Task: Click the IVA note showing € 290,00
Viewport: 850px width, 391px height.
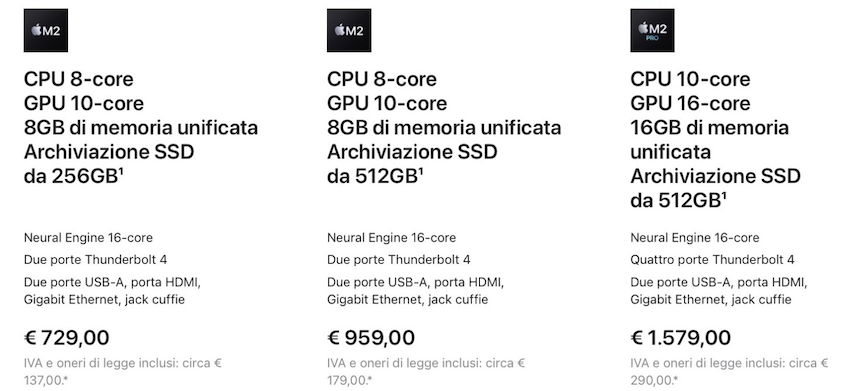Action: pos(729,371)
